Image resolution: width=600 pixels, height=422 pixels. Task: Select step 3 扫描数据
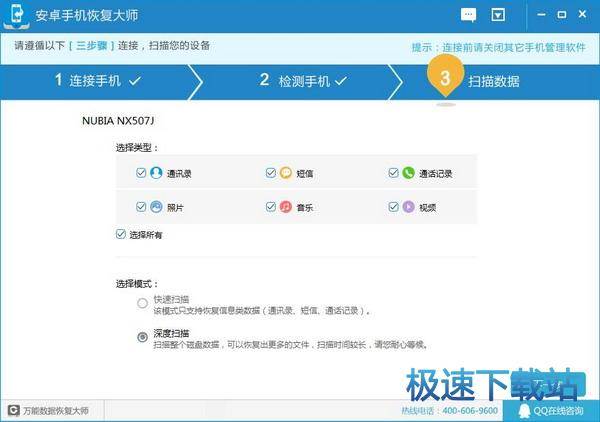(x=494, y=81)
